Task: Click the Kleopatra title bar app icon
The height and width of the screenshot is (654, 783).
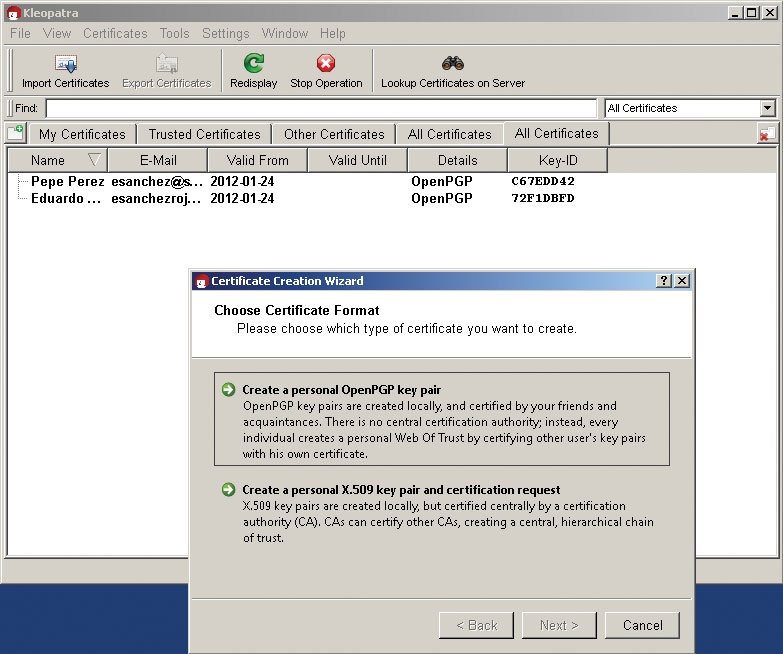Action: coord(13,13)
